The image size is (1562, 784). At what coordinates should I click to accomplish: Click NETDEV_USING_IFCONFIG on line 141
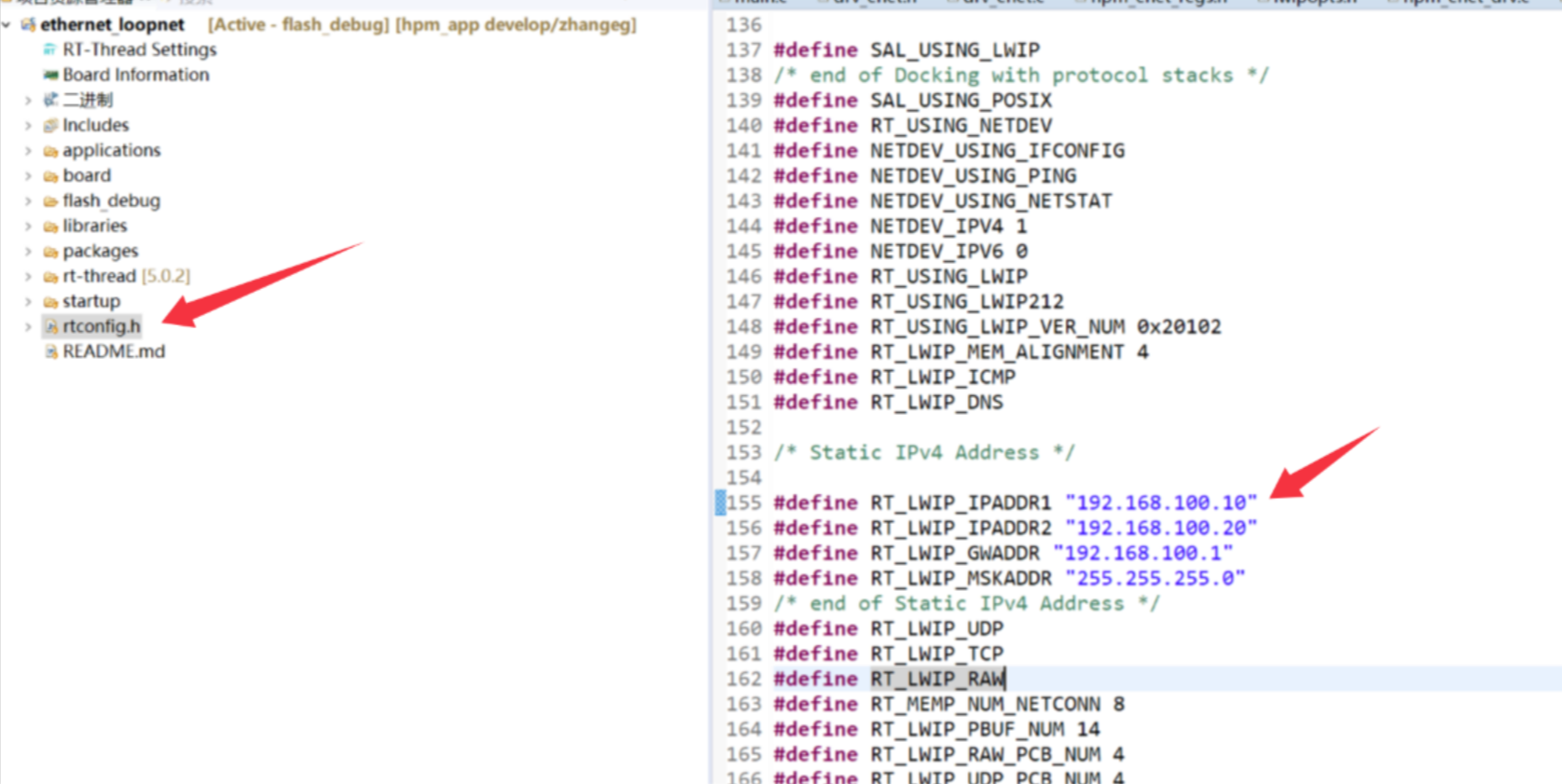998,150
